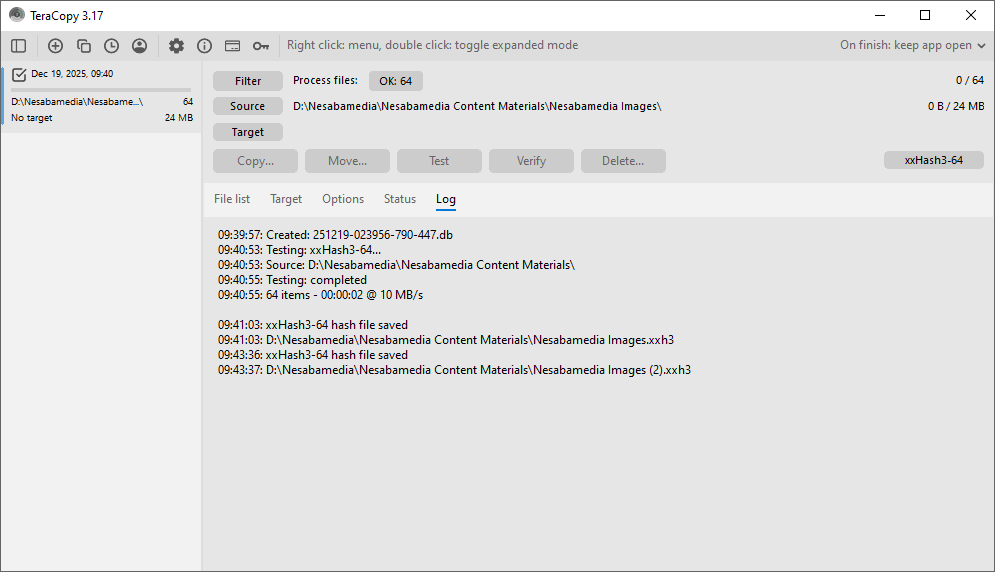This screenshot has width=995, height=572.
Task: Open the 'On finish: keep app open' dropdown
Action: pyautogui.click(x=913, y=45)
